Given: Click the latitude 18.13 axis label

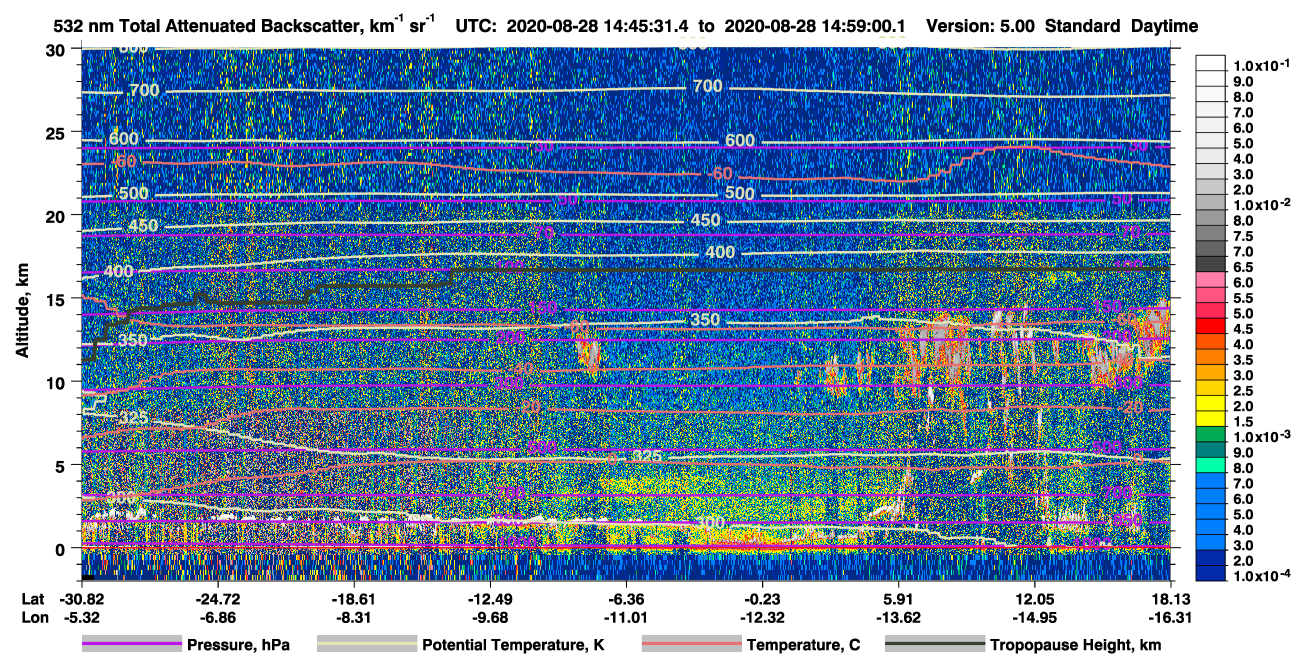Looking at the screenshot, I should click(x=1171, y=598).
